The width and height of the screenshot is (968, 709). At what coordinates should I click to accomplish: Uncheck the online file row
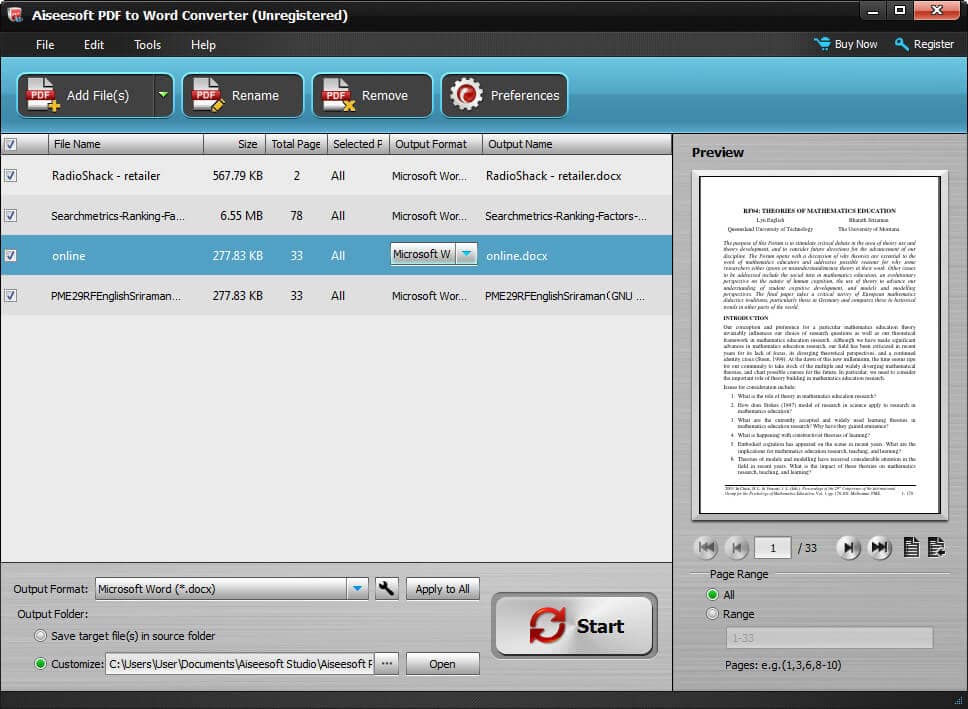[x=11, y=256]
